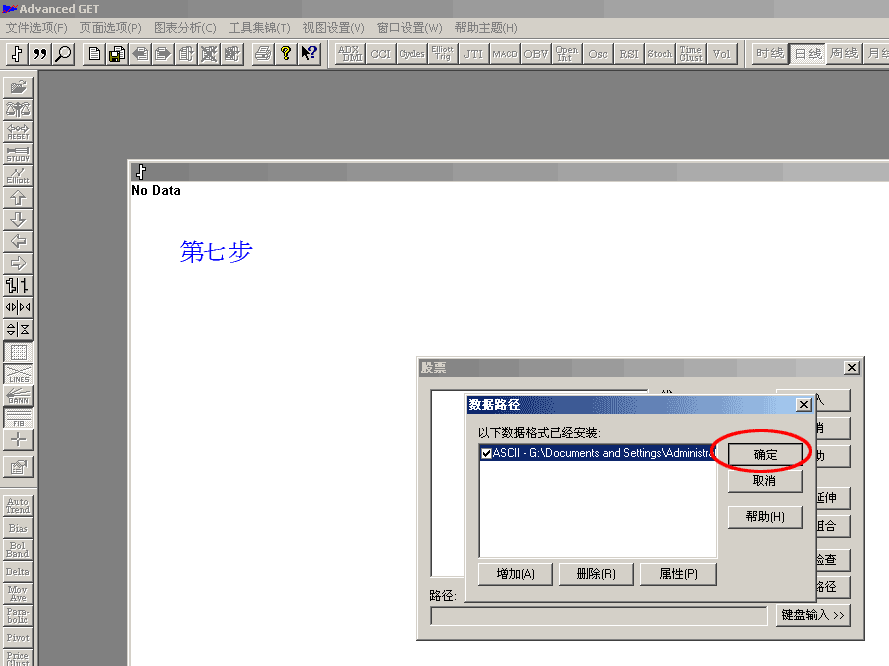
Task: Click the Pivot study button
Action: point(18,638)
